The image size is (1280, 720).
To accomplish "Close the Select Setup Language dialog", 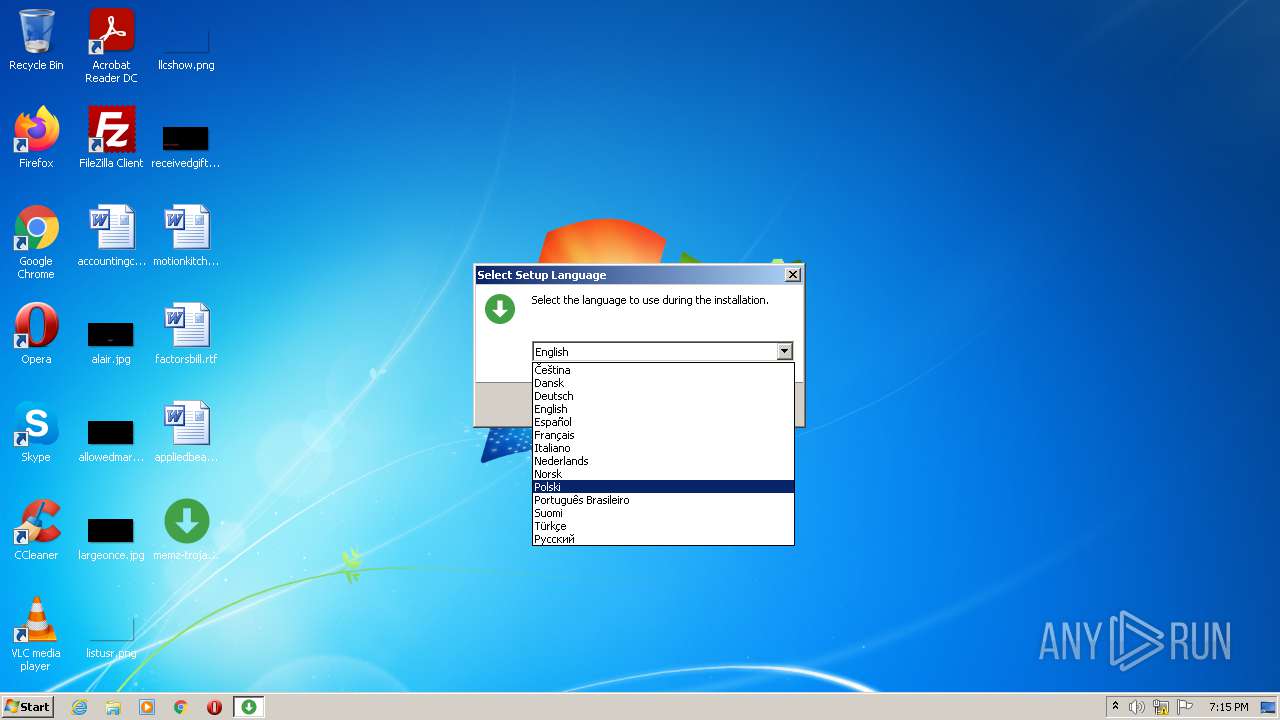I will 793,274.
